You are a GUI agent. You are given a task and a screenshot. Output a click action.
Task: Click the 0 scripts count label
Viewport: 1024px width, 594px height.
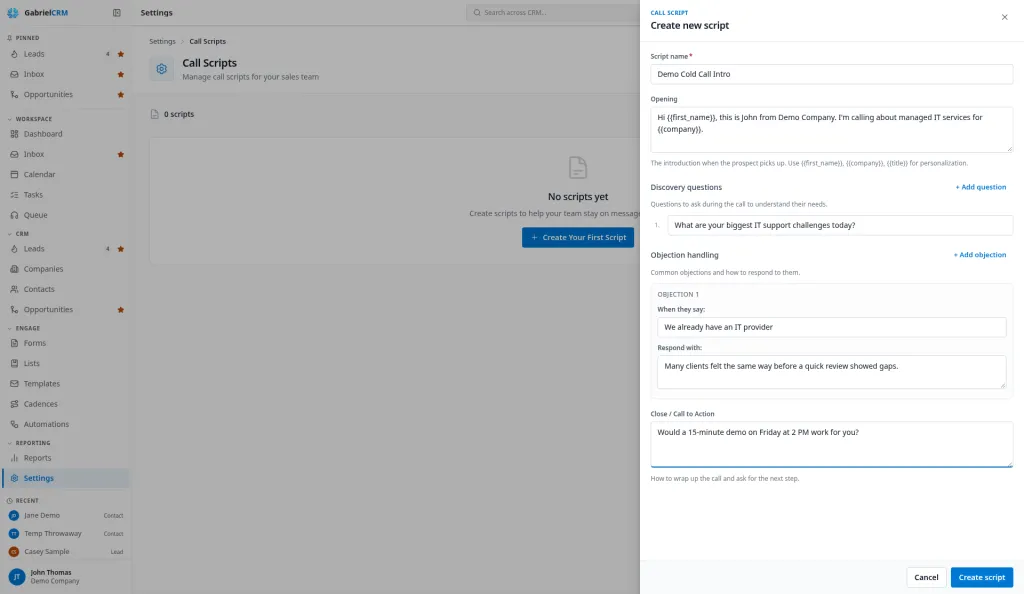pyautogui.click(x=178, y=114)
